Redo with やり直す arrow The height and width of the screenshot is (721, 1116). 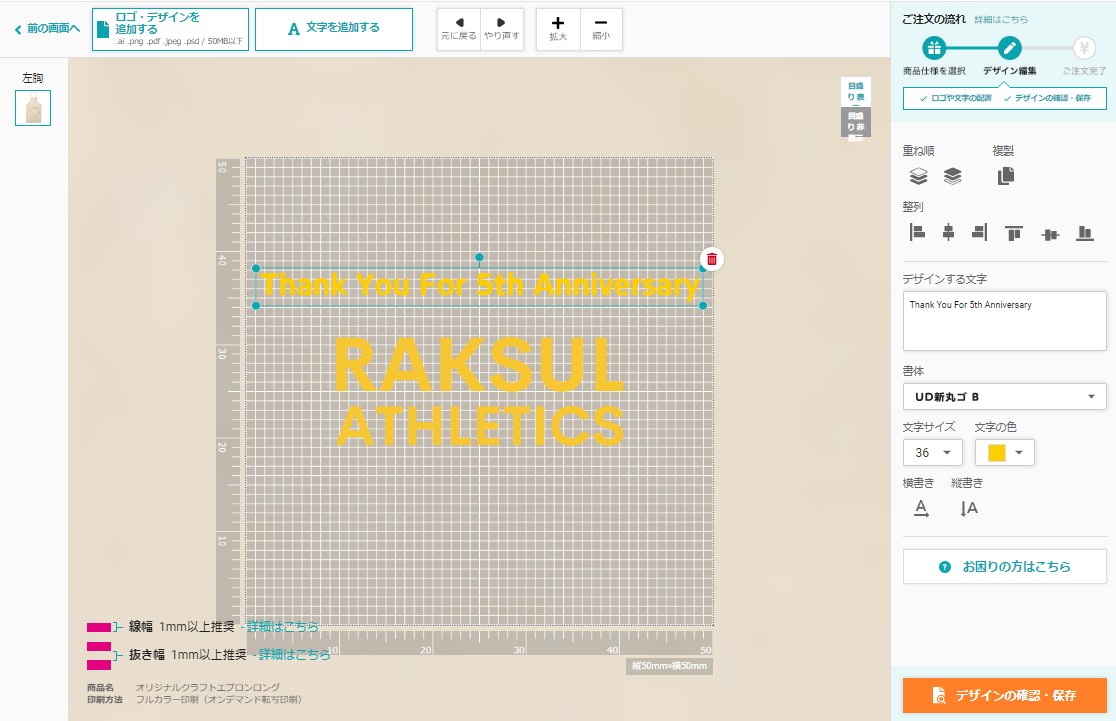(x=502, y=29)
